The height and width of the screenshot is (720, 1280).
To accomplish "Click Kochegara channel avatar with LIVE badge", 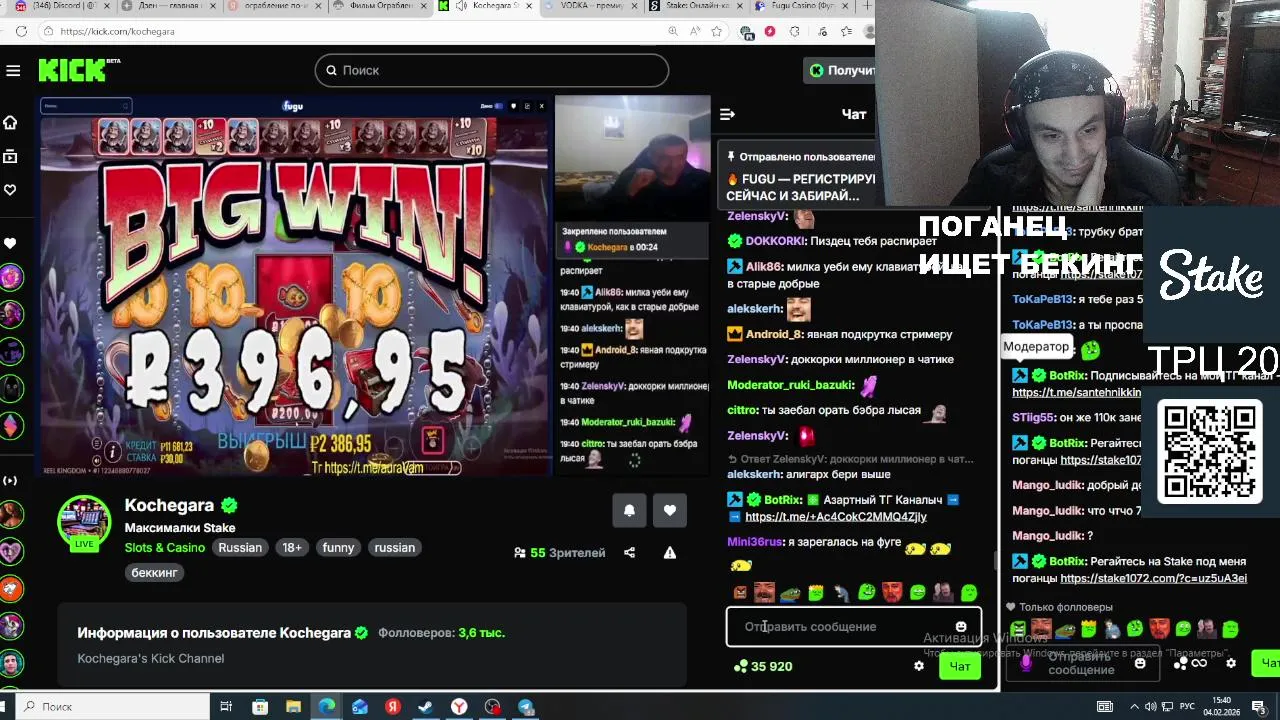I will 84,523.
